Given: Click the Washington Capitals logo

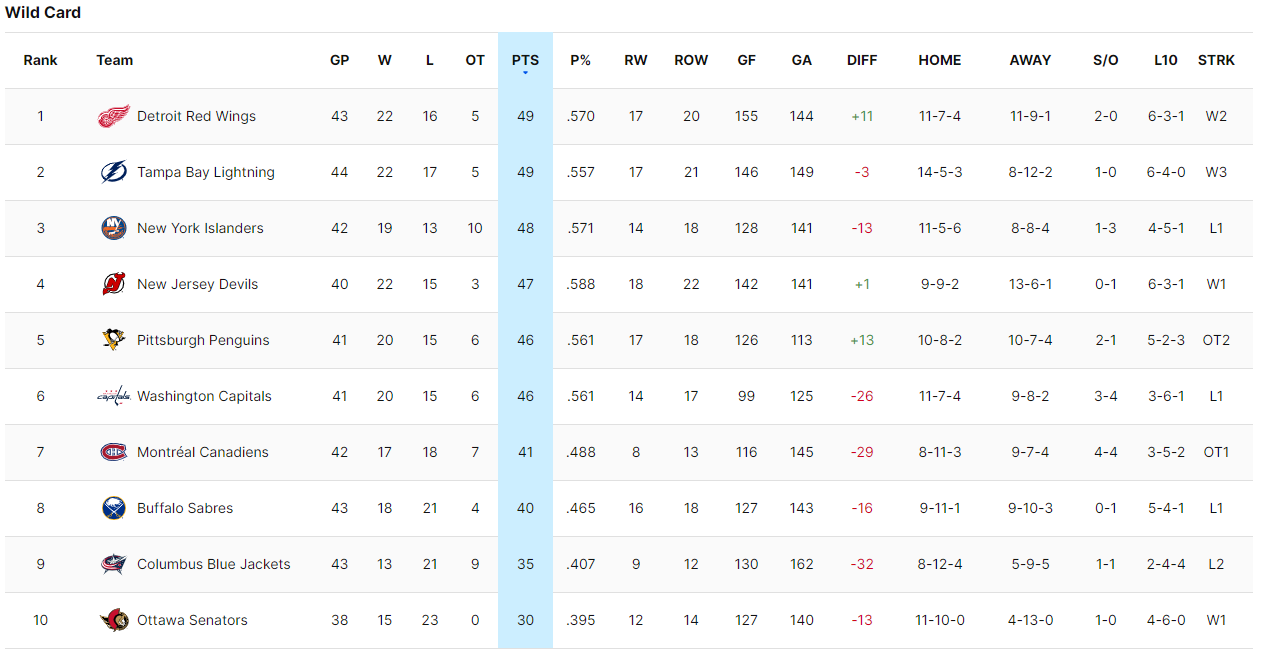Looking at the screenshot, I should 113,396.
